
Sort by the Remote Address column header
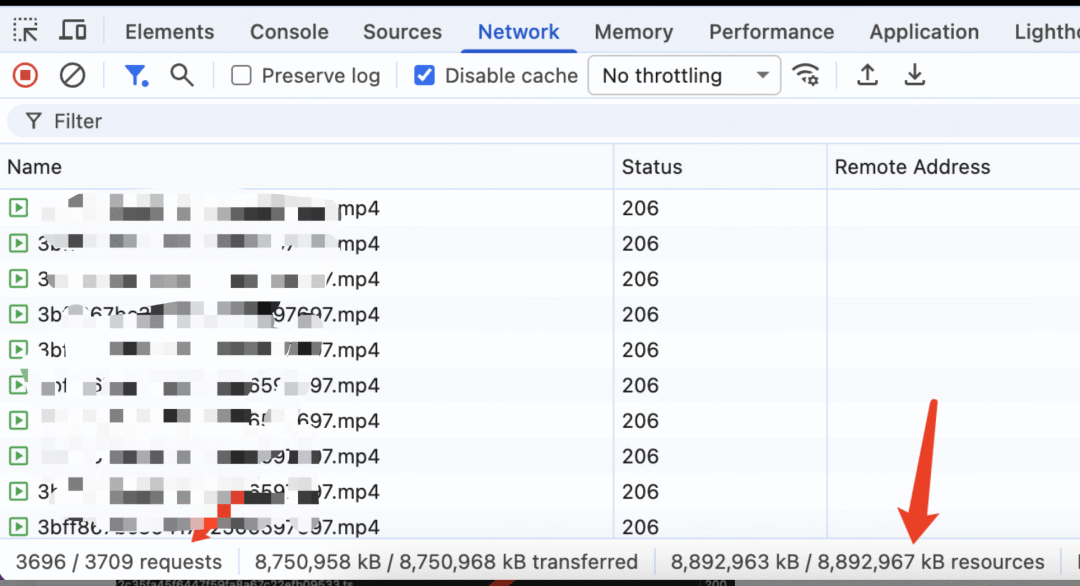[x=954, y=167]
